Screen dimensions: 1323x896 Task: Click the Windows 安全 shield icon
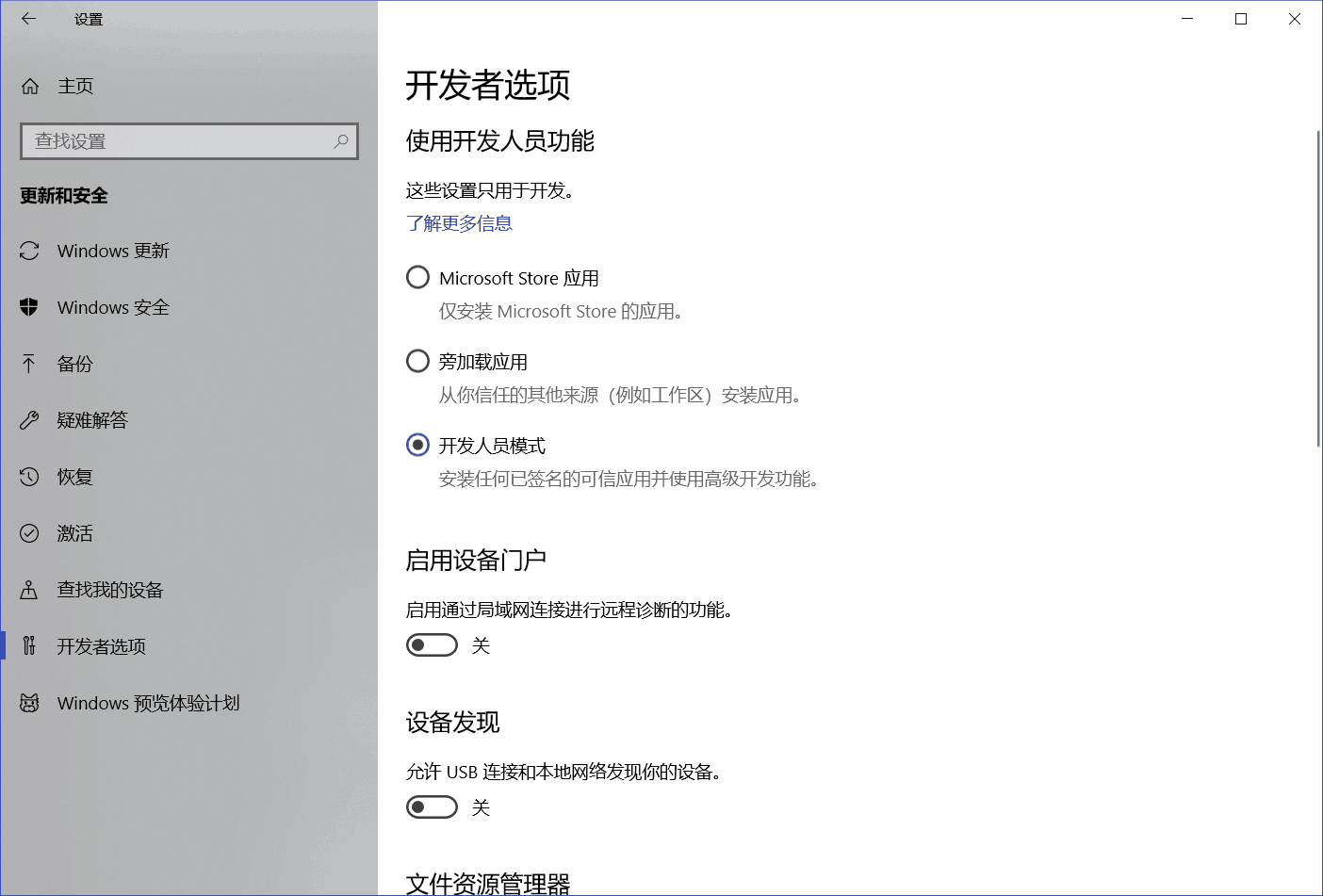tap(29, 307)
